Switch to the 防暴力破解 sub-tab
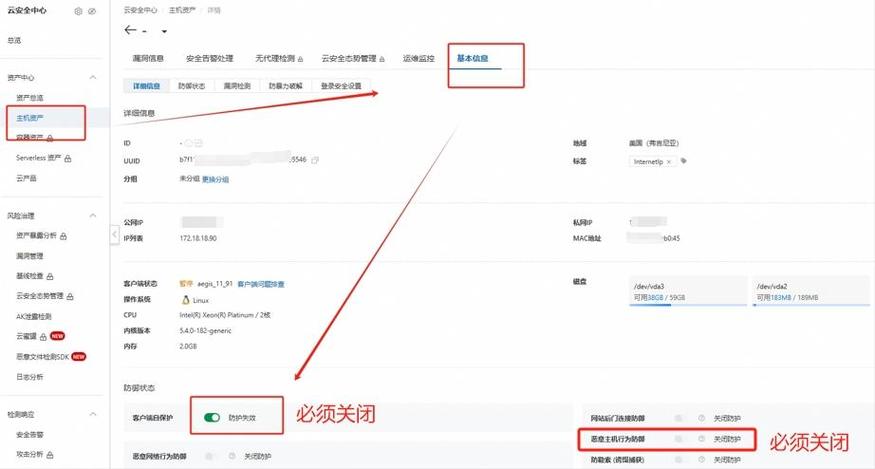 285,86
